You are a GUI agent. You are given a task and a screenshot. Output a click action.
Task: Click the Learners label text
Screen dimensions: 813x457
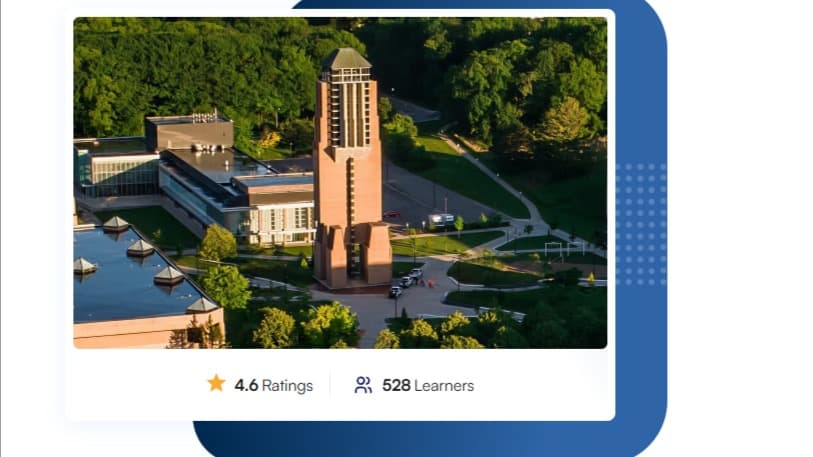444,385
